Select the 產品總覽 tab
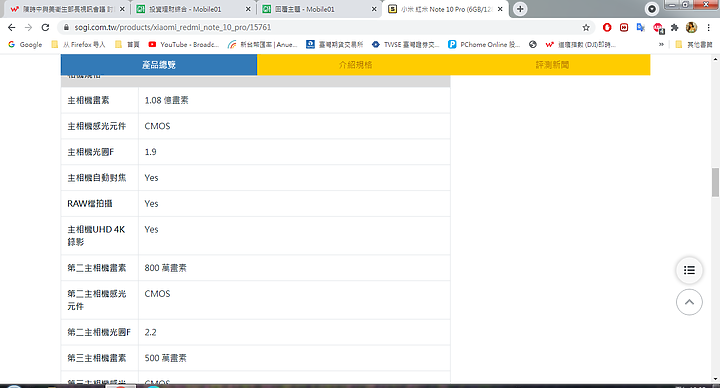 click(159, 65)
